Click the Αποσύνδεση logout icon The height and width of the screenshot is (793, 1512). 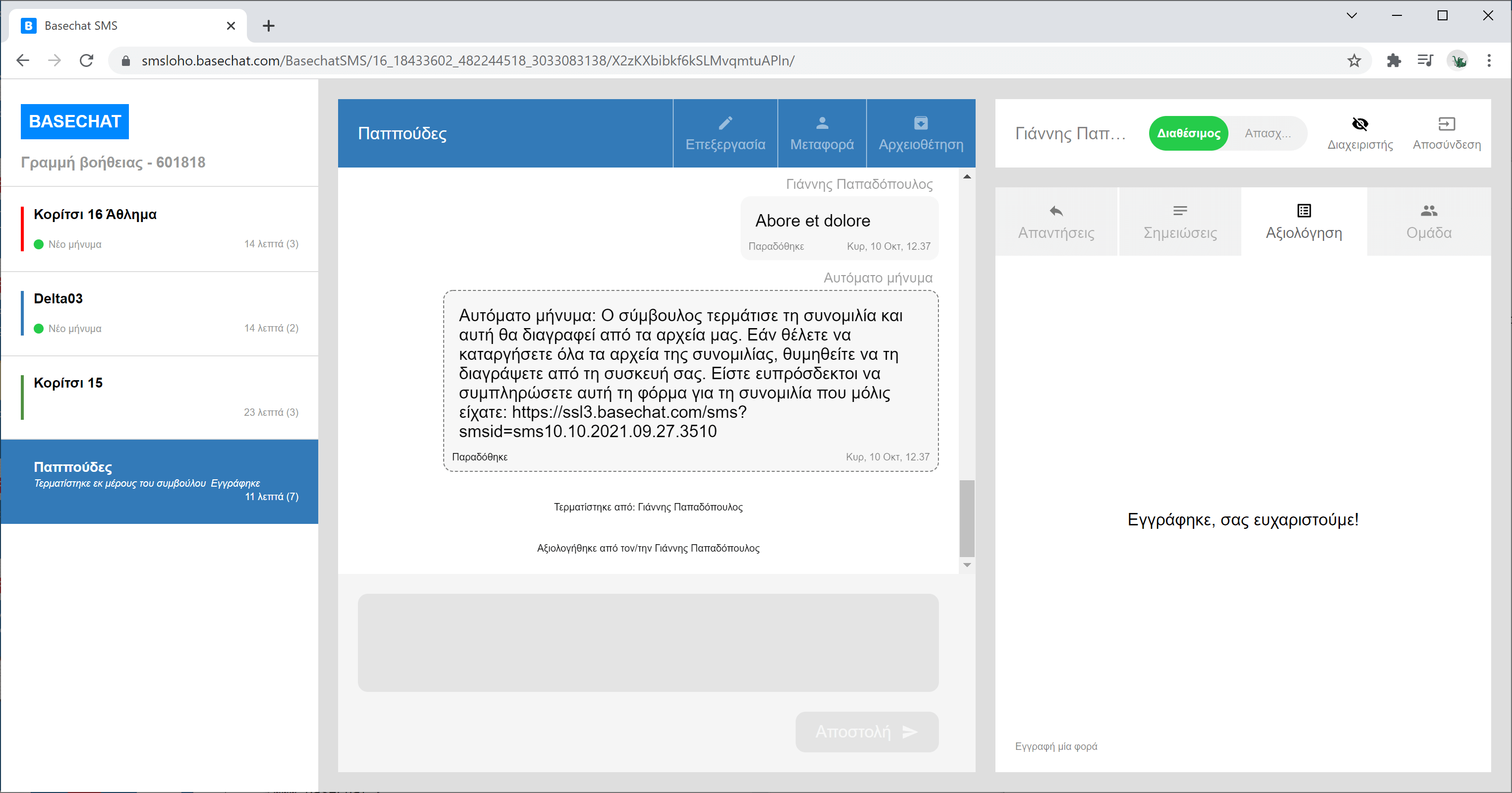click(x=1446, y=124)
